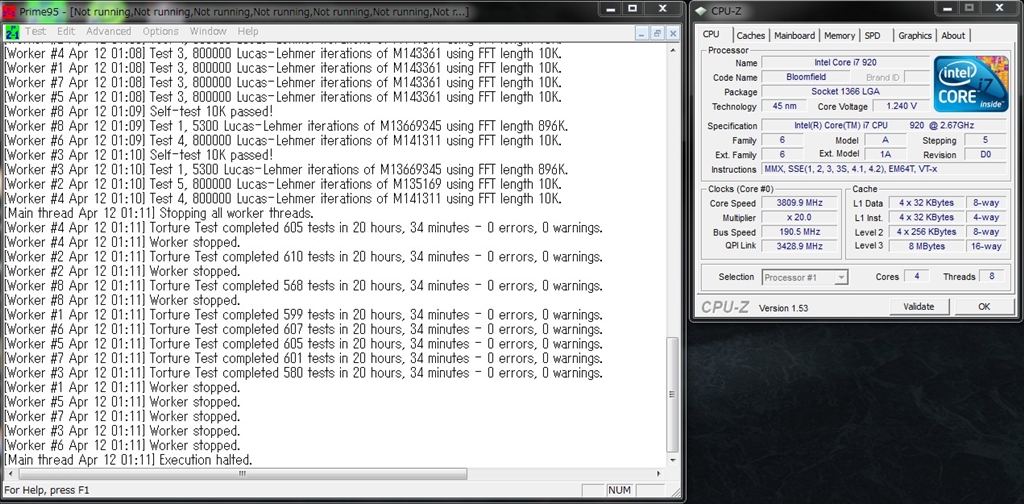
Task: Select the SPD tab
Action: tap(873, 36)
